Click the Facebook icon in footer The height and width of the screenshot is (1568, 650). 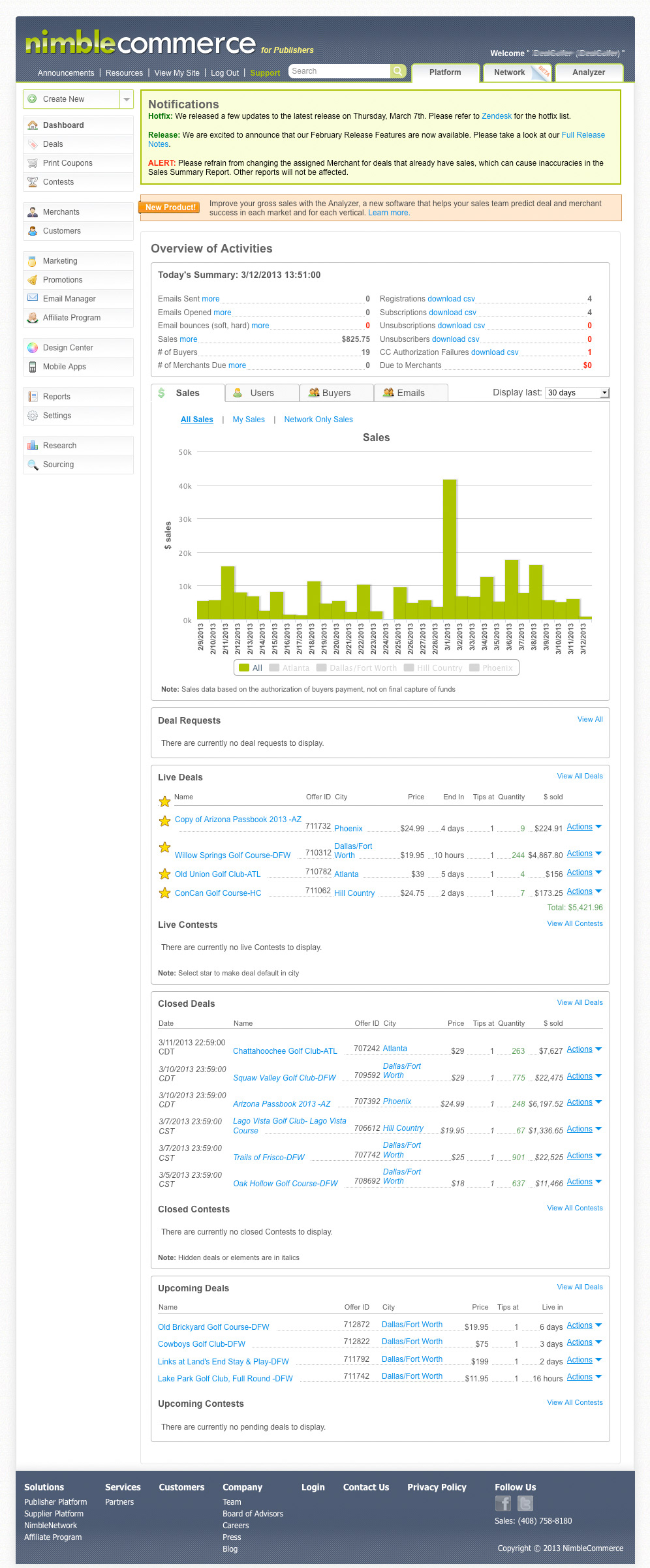tap(503, 1503)
